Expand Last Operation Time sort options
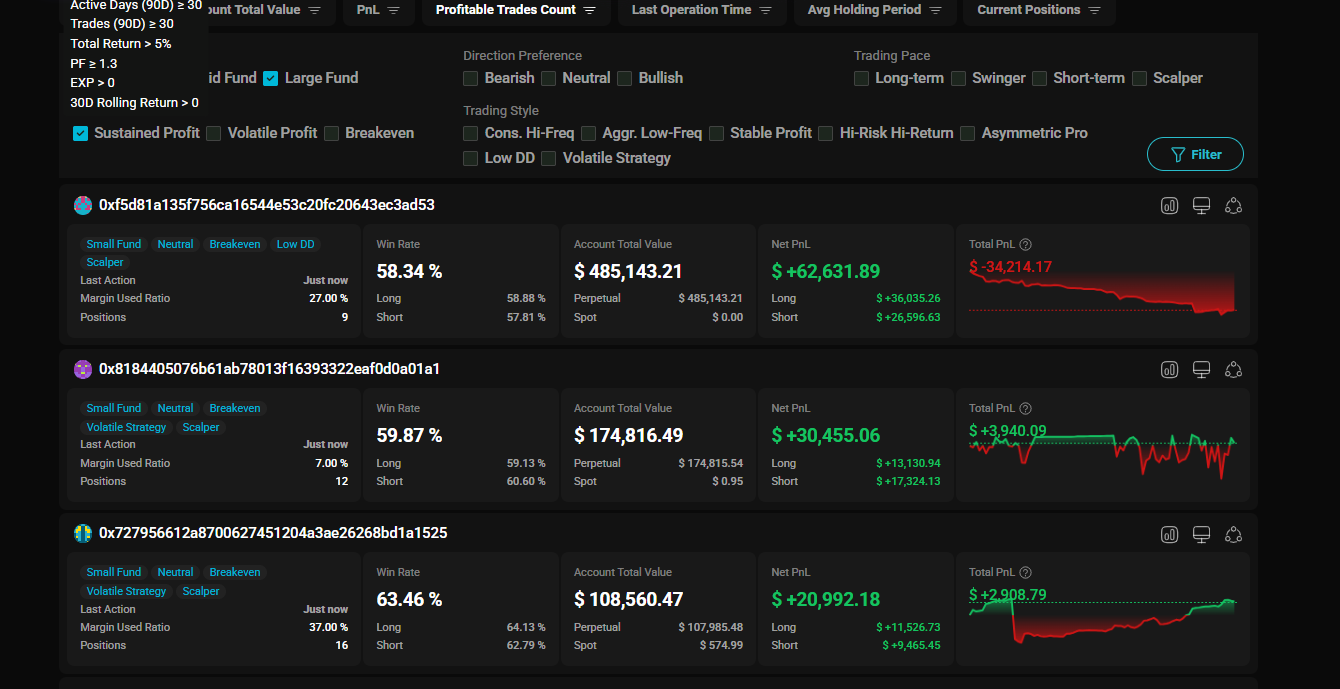 click(x=701, y=10)
